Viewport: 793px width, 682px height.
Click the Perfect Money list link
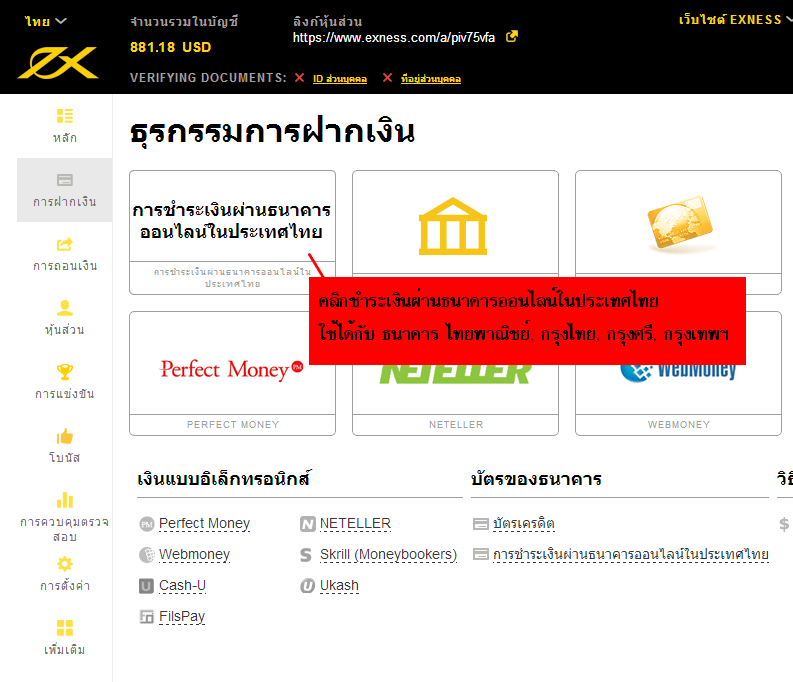click(204, 523)
